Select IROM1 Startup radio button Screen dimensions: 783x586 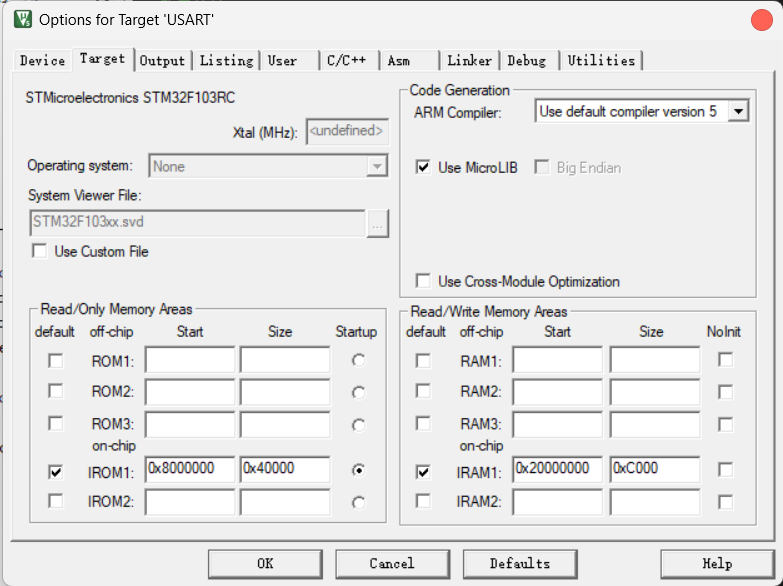point(358,470)
